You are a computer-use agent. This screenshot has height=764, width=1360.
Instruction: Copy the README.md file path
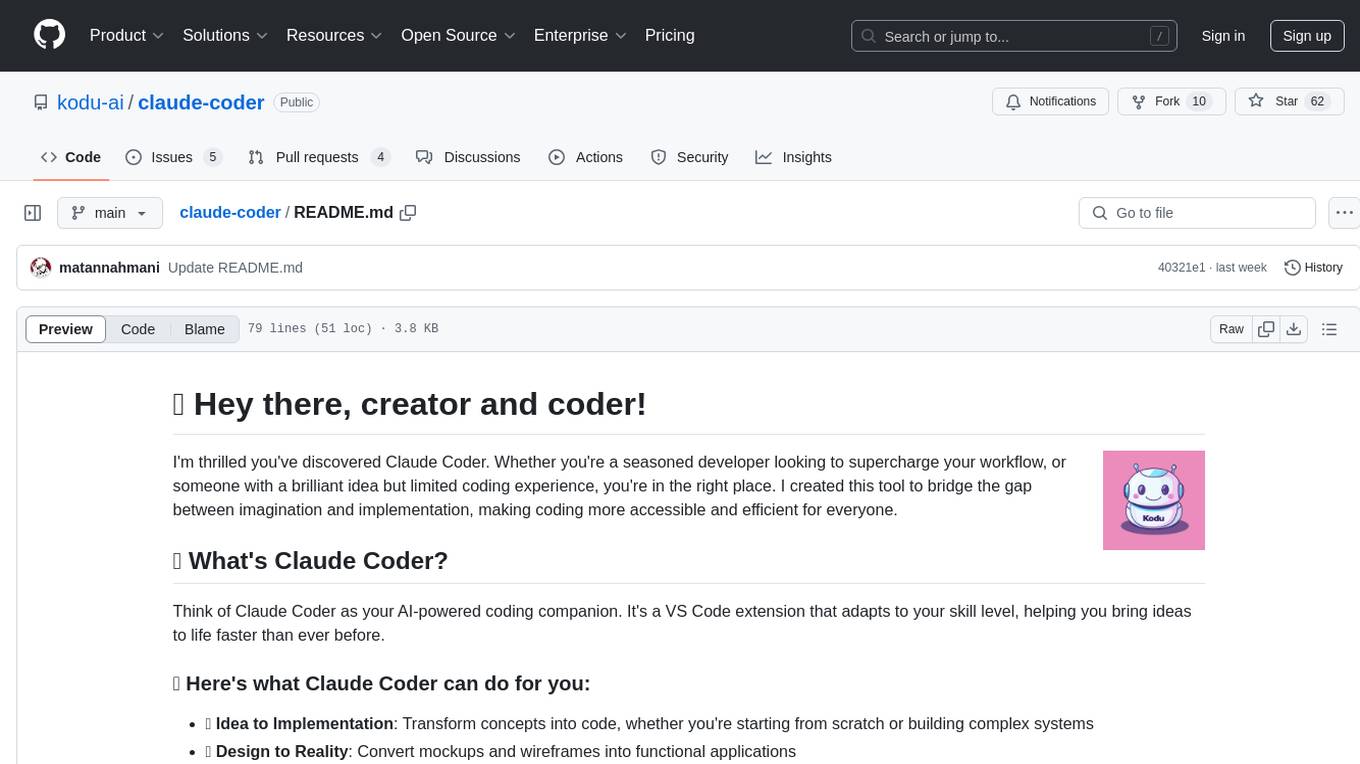[408, 213]
